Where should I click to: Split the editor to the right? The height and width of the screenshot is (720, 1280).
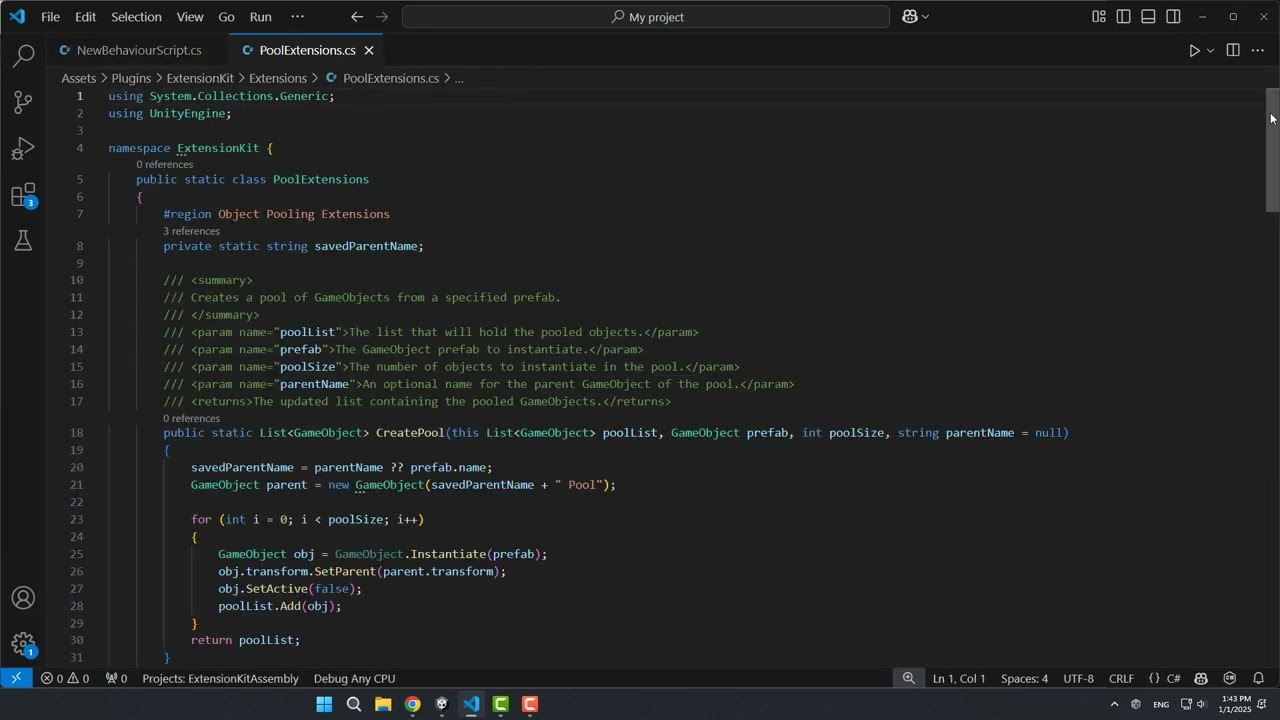1233,50
